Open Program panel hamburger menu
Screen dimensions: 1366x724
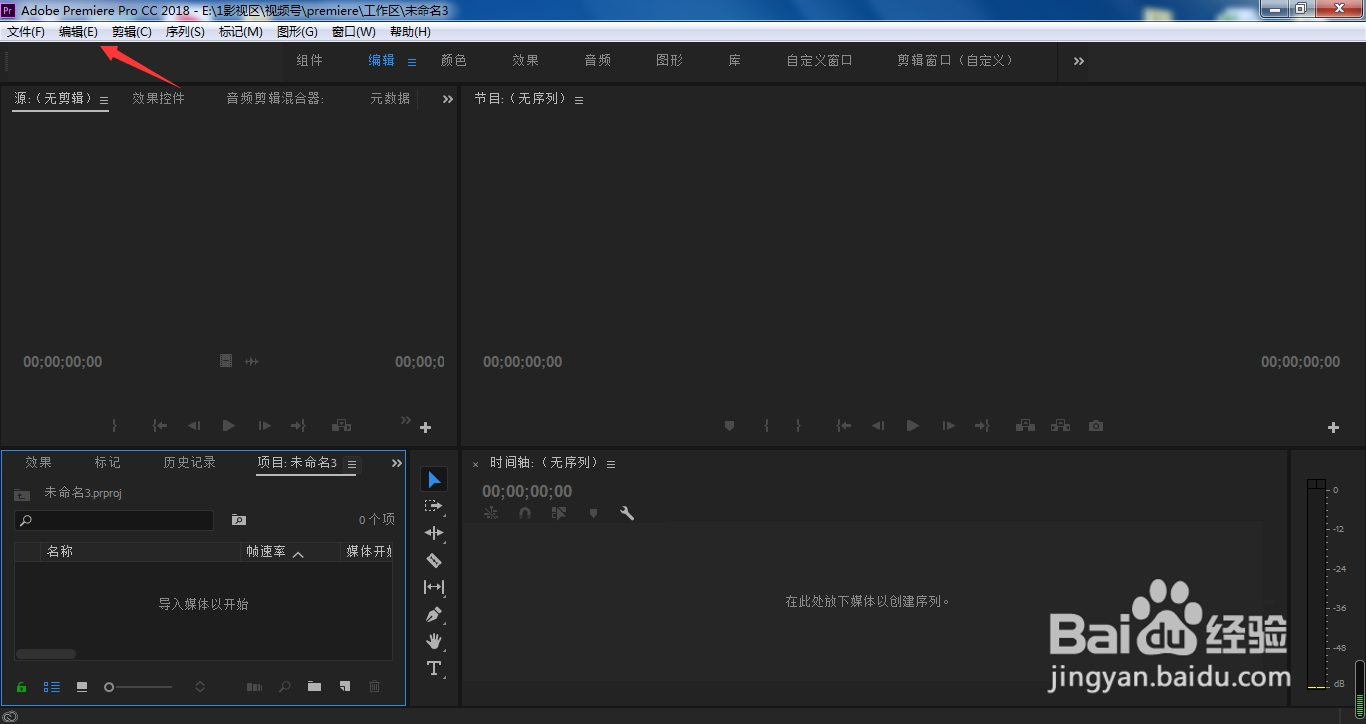579,100
